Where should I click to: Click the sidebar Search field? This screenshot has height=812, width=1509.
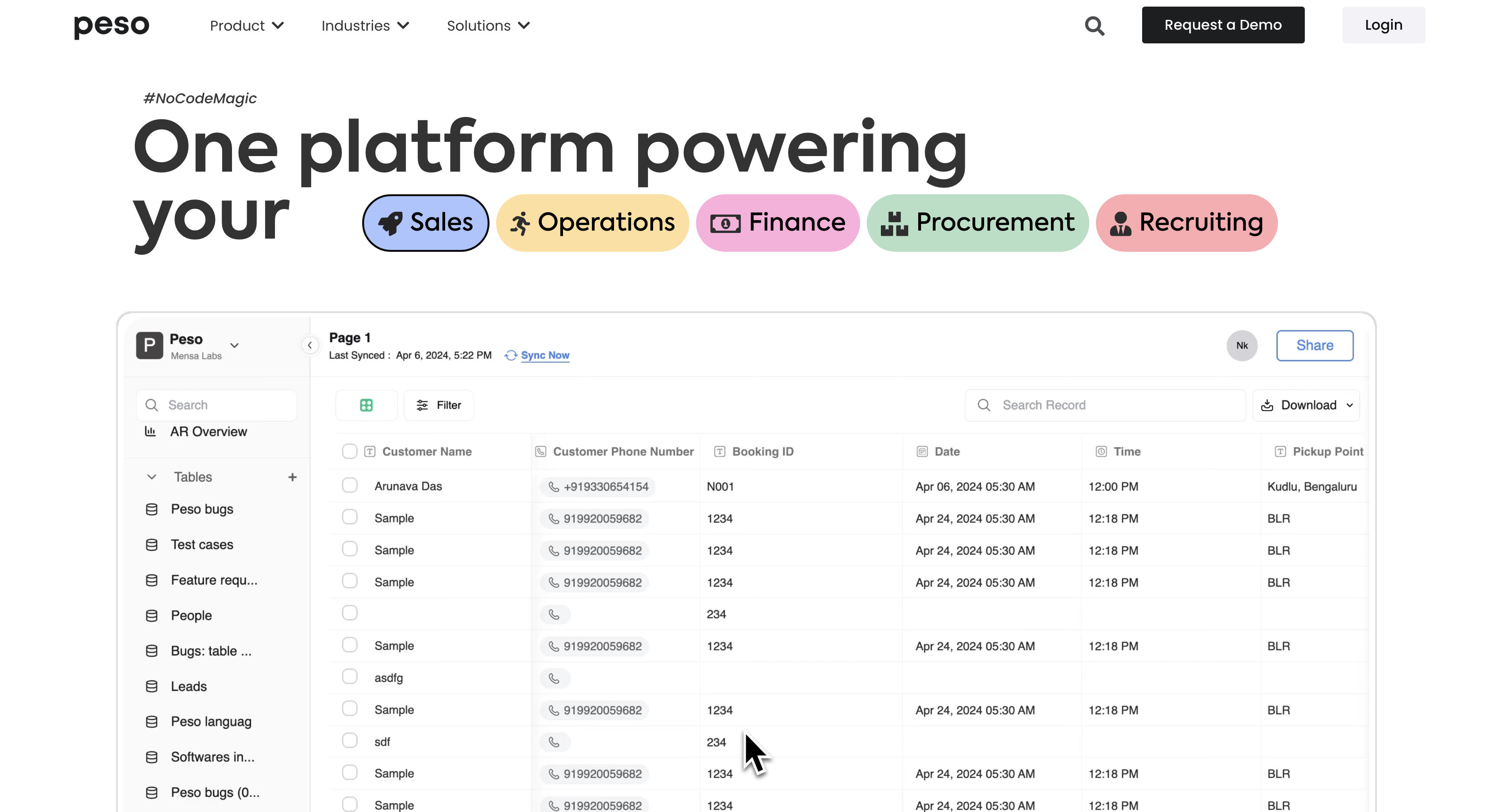click(217, 406)
